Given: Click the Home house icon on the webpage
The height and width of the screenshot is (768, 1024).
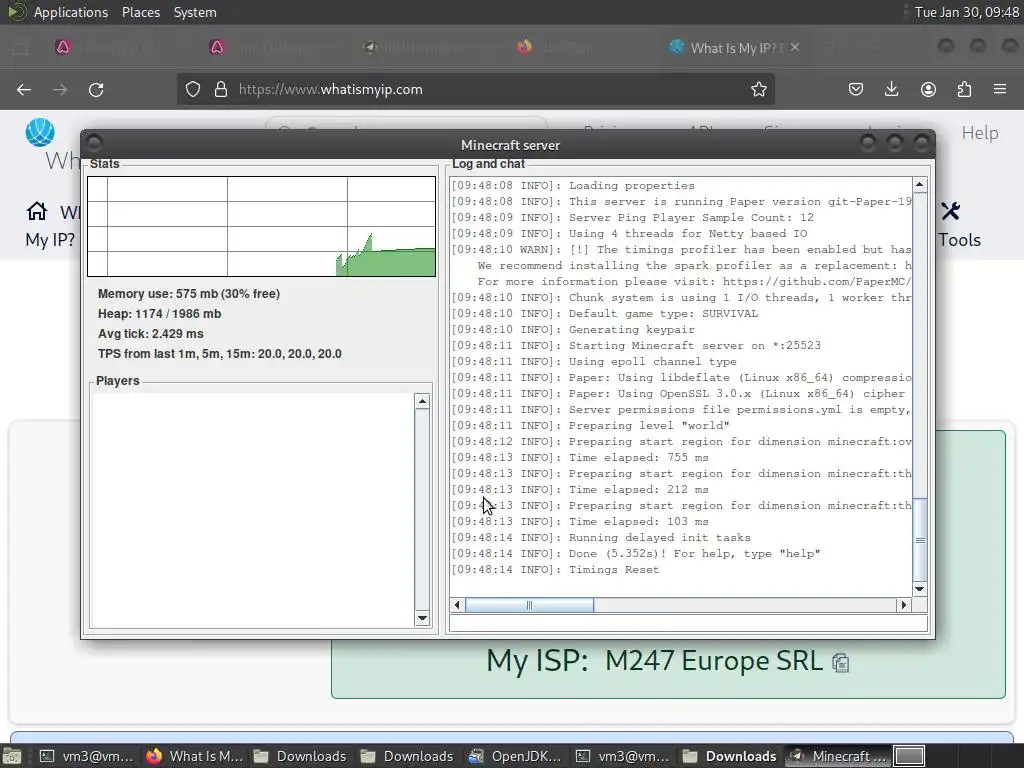Looking at the screenshot, I should (37, 211).
